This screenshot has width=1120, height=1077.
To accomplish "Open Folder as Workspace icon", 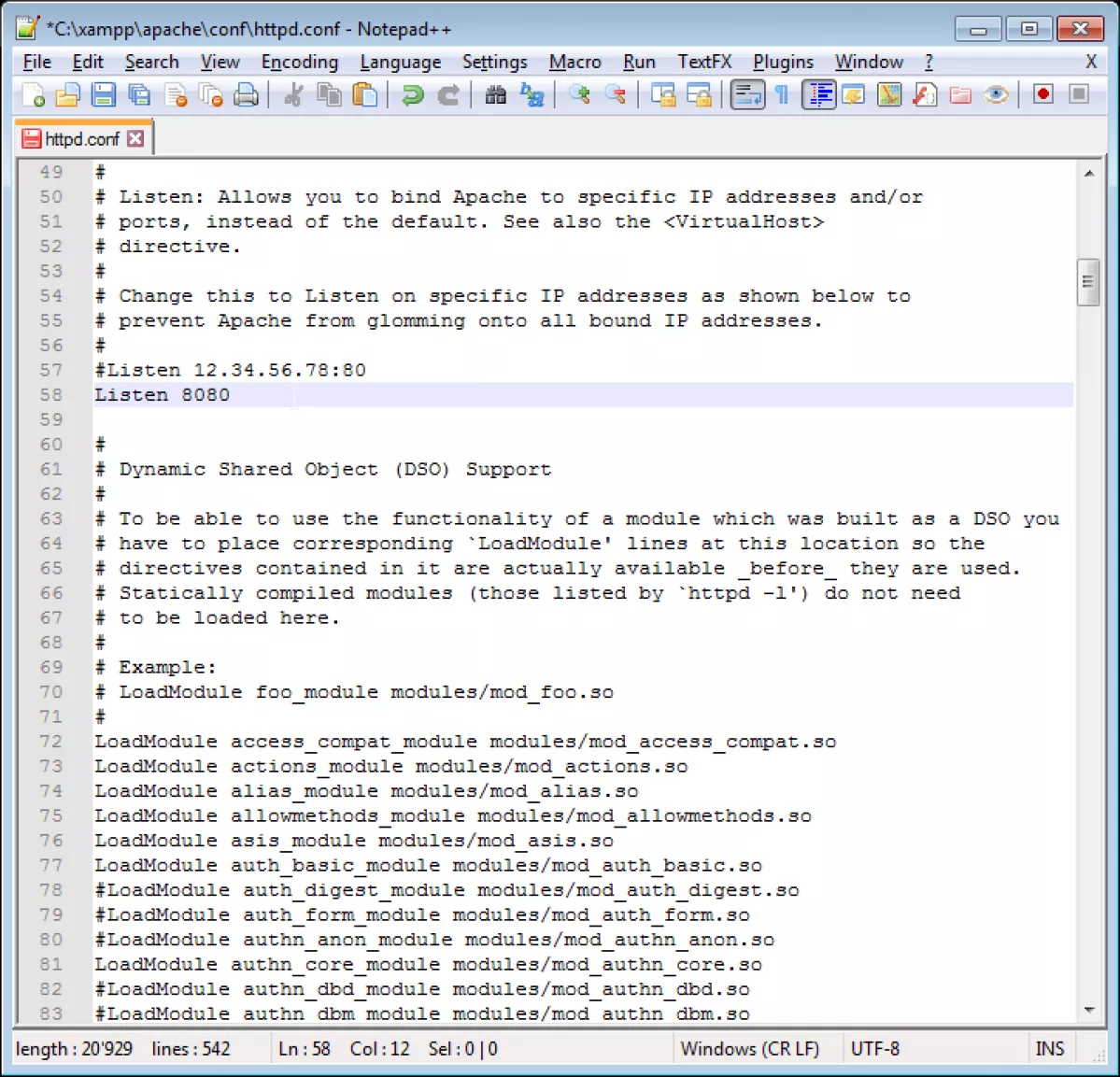I will click(x=960, y=95).
